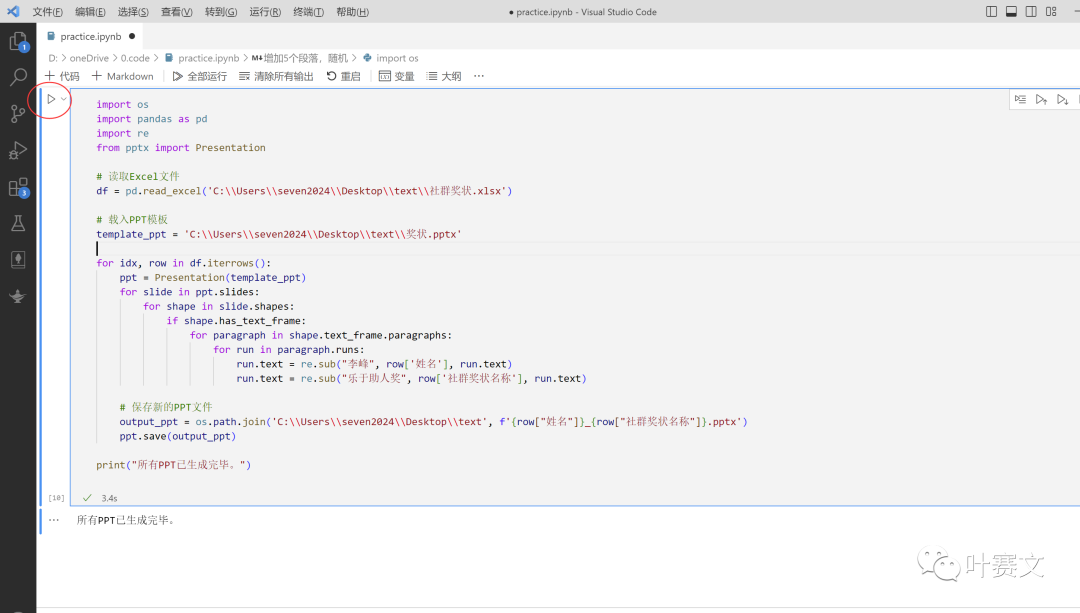Open the 终端 (Terminal) menu
The image size is (1080, 613).
click(307, 12)
